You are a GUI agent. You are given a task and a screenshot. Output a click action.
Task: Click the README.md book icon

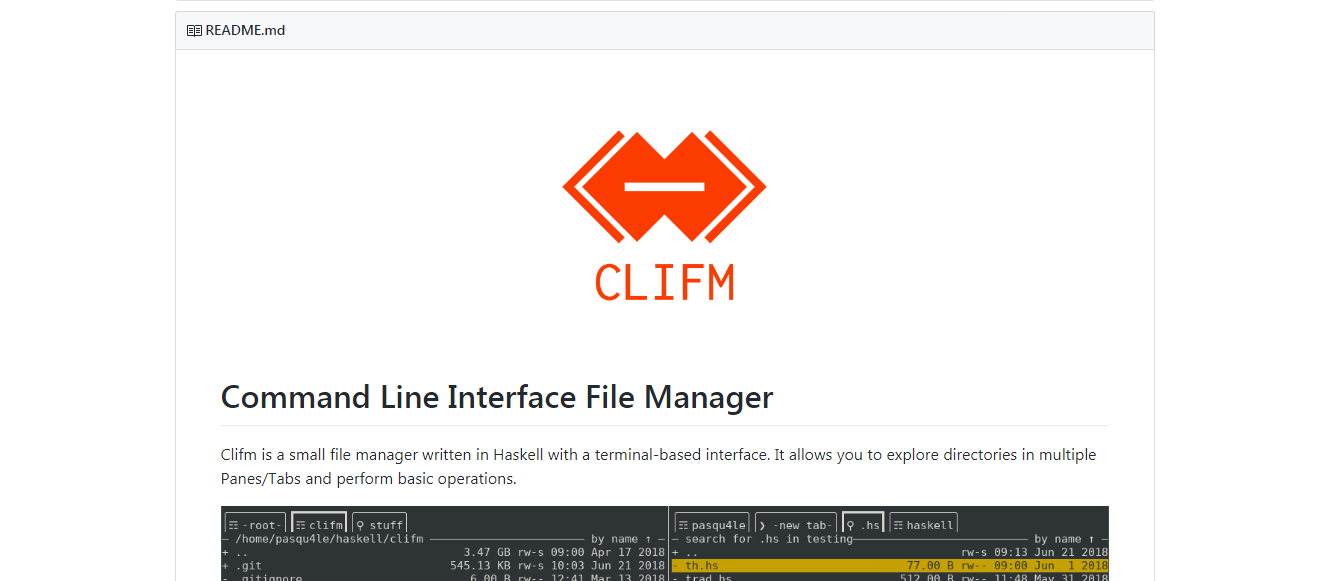[x=194, y=31]
